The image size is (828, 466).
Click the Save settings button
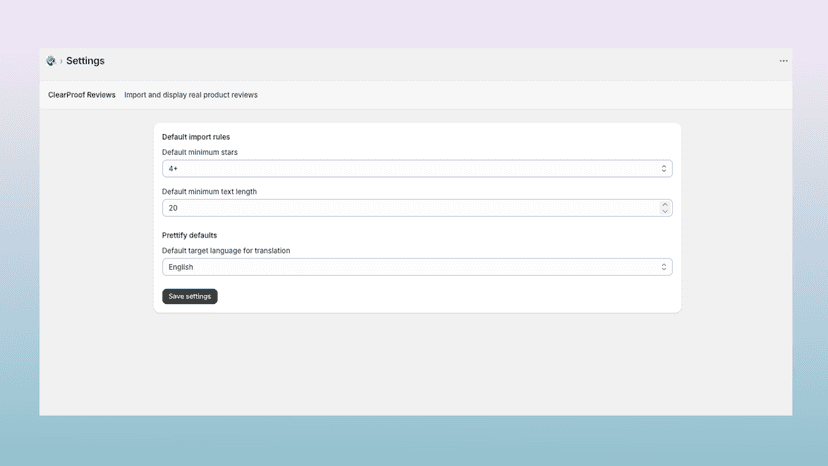point(190,296)
